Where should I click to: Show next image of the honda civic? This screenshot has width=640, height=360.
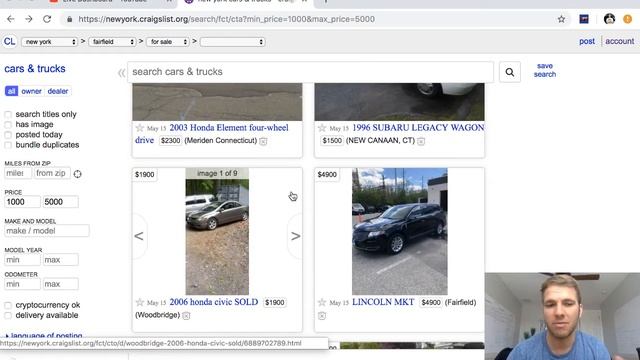click(x=296, y=236)
